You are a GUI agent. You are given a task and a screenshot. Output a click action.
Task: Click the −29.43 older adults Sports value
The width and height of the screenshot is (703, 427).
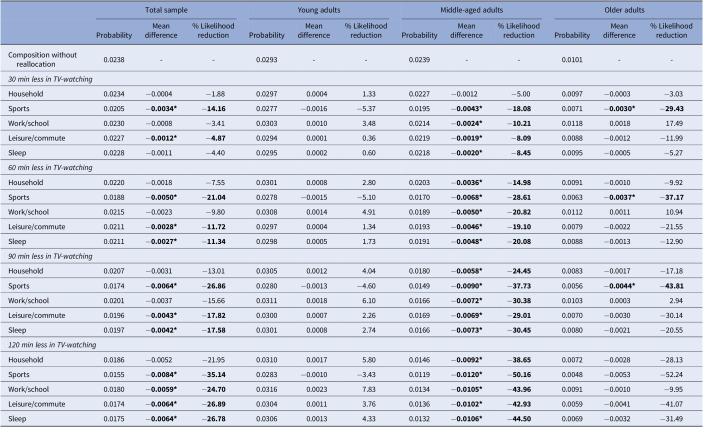point(671,109)
